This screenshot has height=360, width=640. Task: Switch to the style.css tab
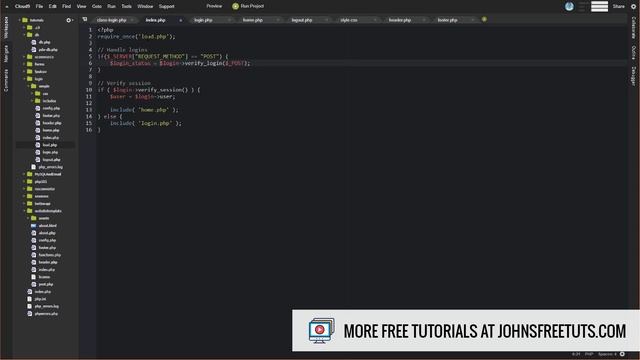349,20
